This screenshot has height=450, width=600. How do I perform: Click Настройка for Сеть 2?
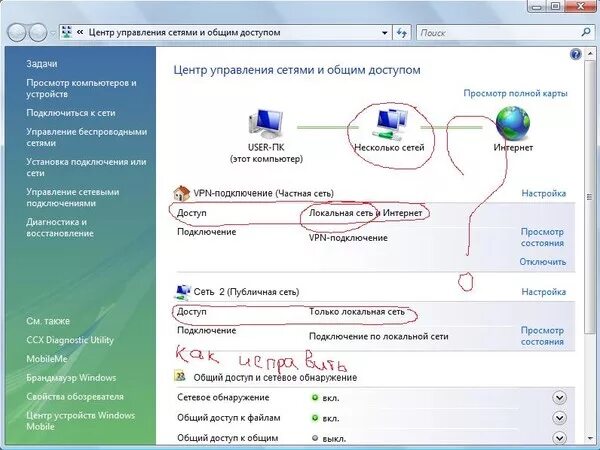click(x=544, y=292)
